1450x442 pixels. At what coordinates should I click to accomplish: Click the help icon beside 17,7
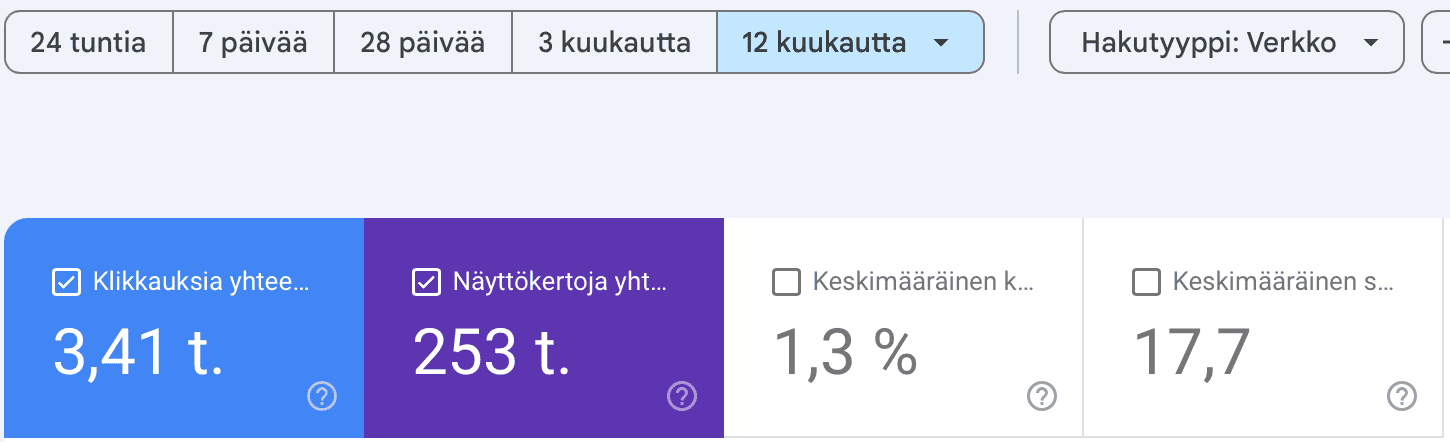pos(1401,397)
